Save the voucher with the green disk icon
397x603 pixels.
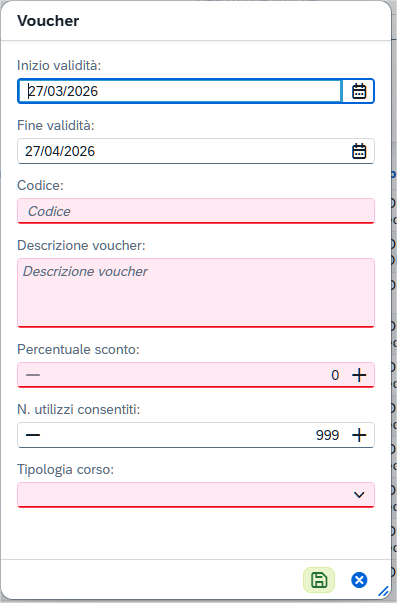coord(319,580)
